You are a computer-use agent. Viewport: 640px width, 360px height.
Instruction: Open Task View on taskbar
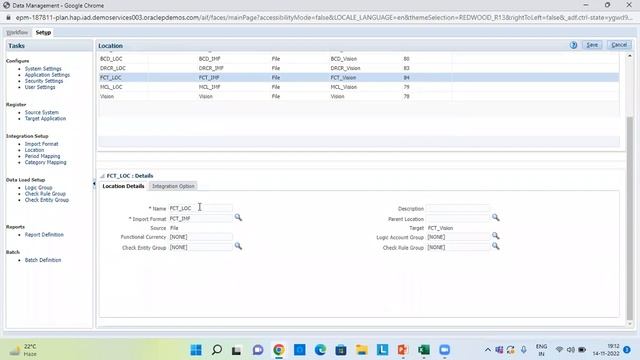coord(237,350)
